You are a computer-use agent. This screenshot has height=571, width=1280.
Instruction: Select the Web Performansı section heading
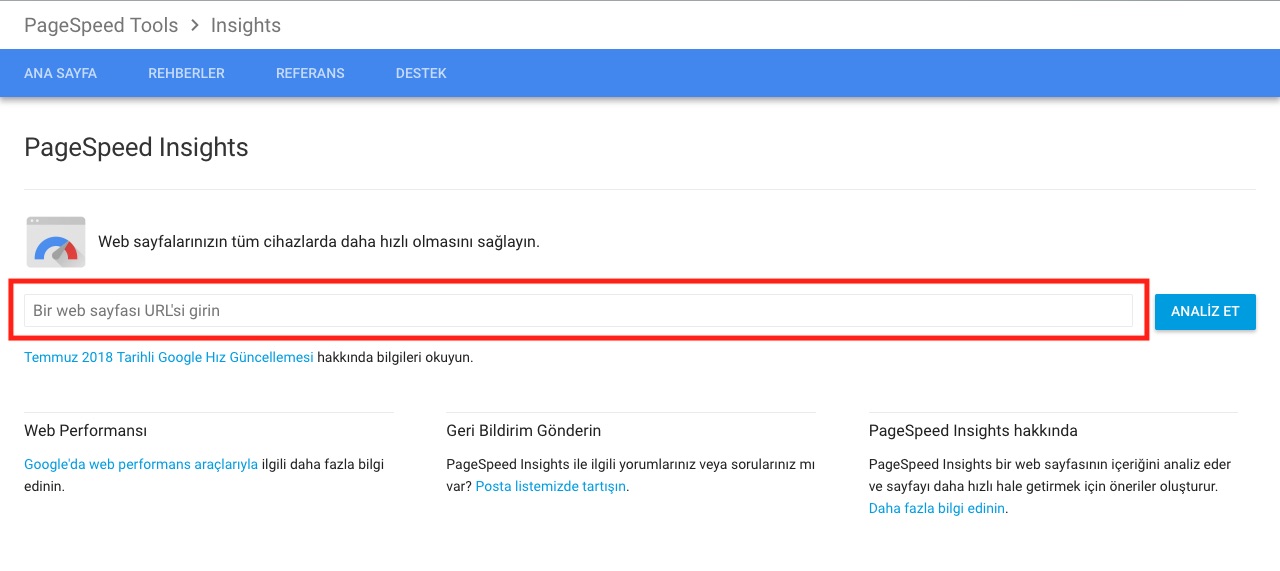pos(86,430)
